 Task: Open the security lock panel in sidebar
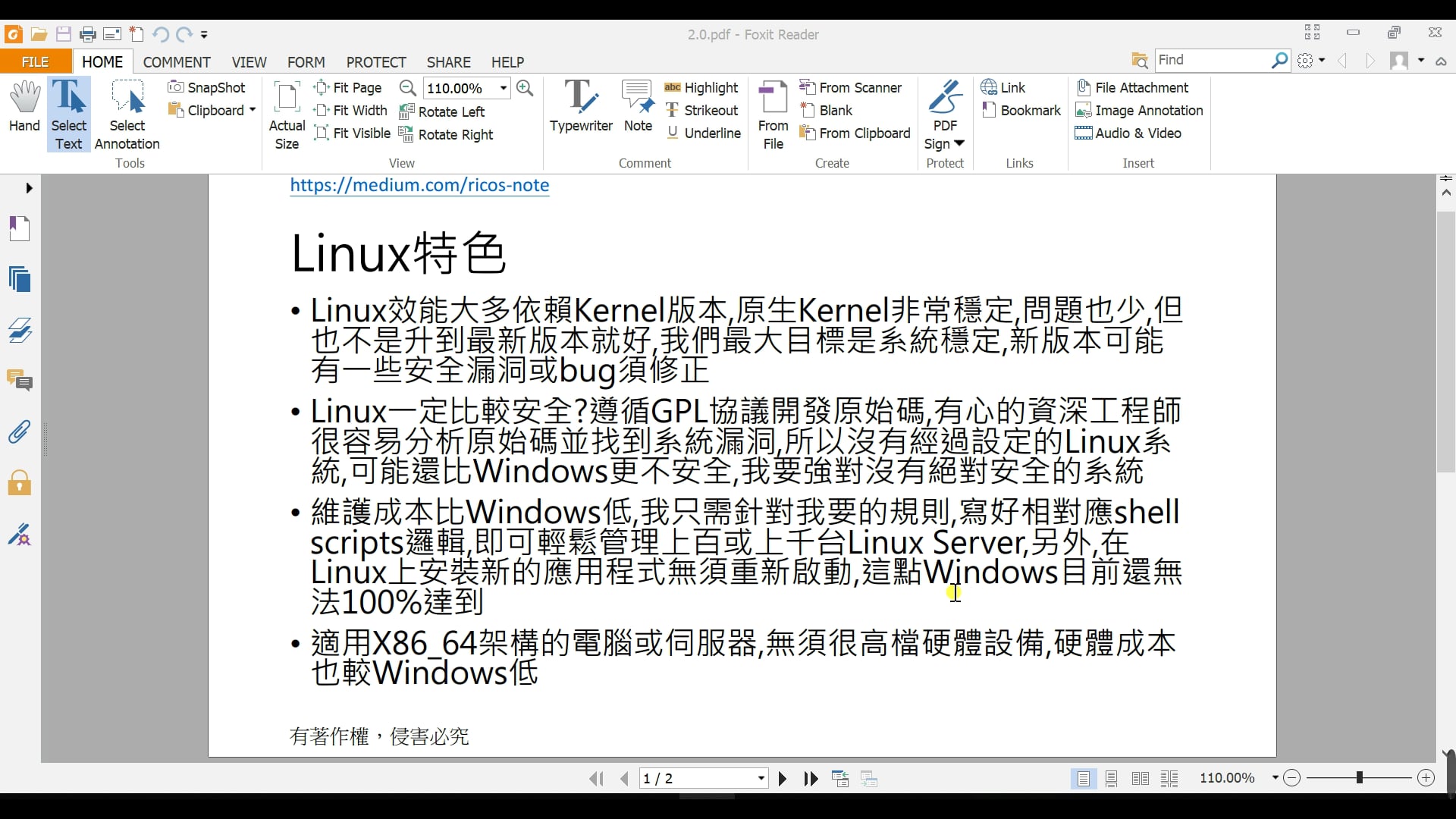pyautogui.click(x=20, y=483)
